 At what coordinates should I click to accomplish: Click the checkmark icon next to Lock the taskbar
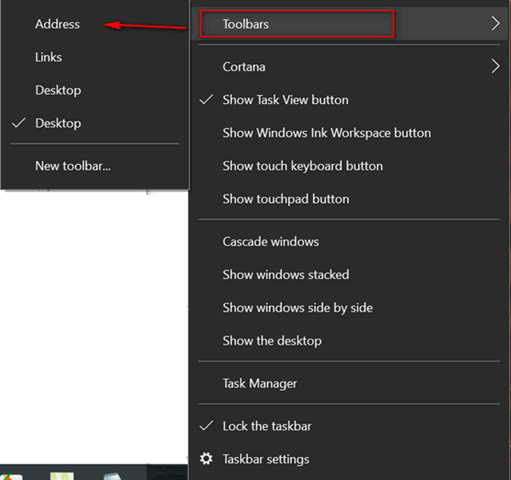pos(206,426)
